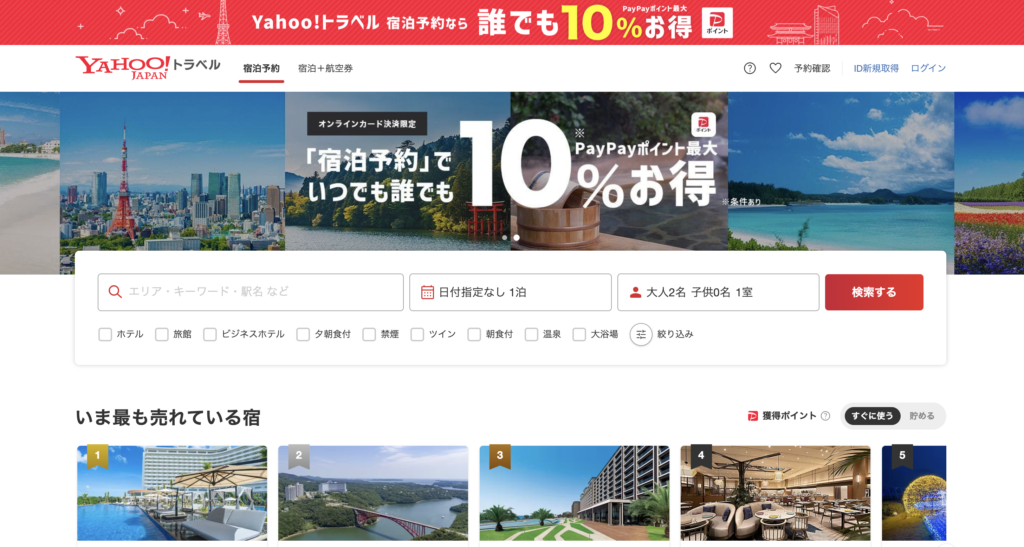Check the ツイン checkbox
Image resolution: width=1024 pixels, height=547 pixels.
[417, 334]
